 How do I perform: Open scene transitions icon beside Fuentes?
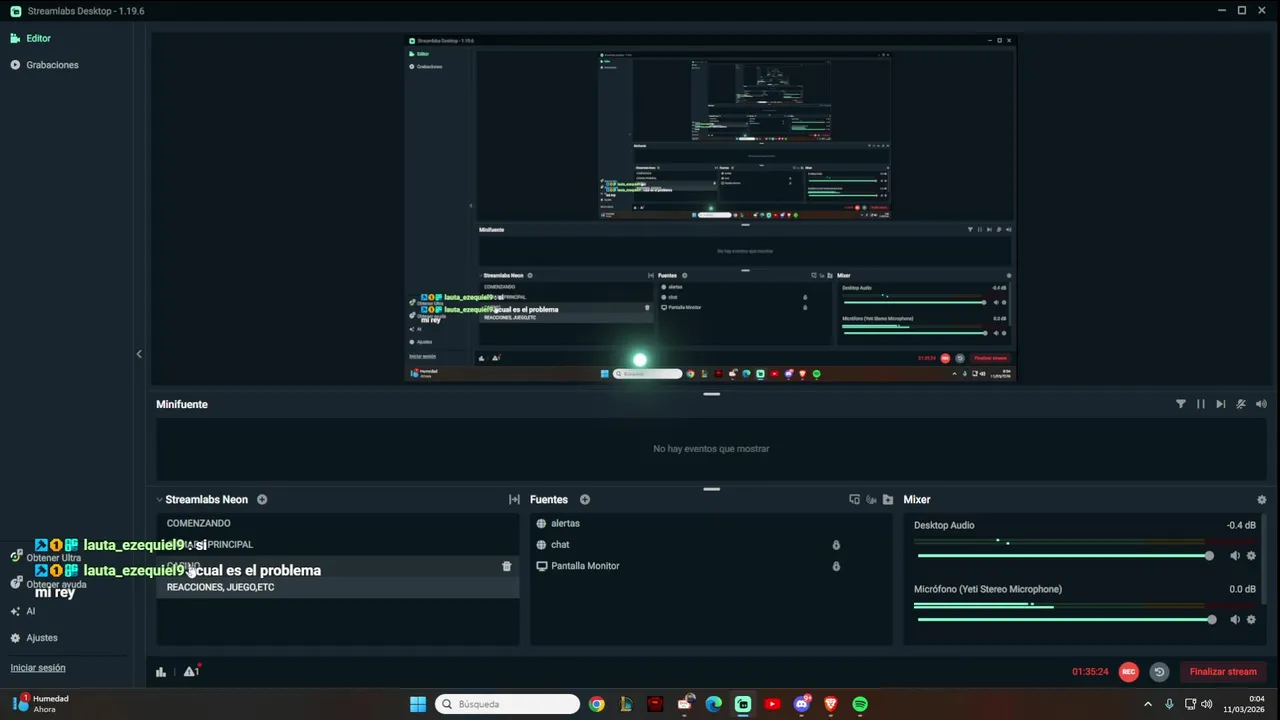point(514,499)
